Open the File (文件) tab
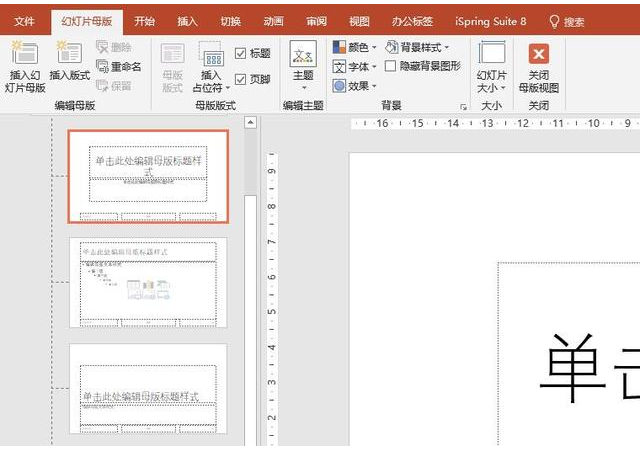This screenshot has width=643, height=452. [24, 21]
